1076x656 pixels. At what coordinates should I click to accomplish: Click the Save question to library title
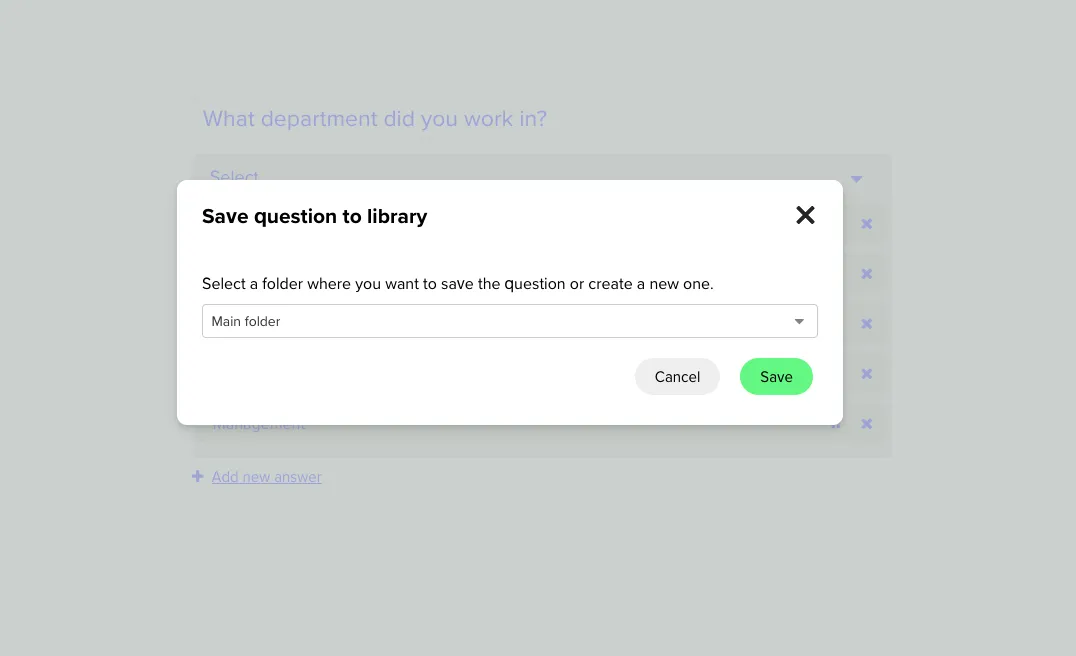point(314,216)
